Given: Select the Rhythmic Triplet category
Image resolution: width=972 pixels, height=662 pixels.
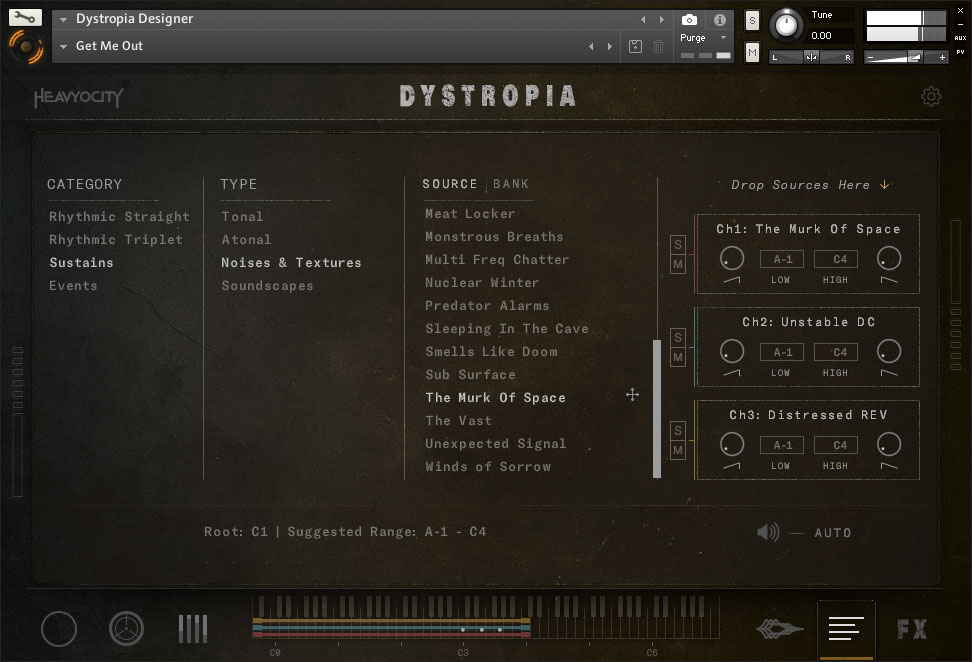Looking at the screenshot, I should (116, 240).
